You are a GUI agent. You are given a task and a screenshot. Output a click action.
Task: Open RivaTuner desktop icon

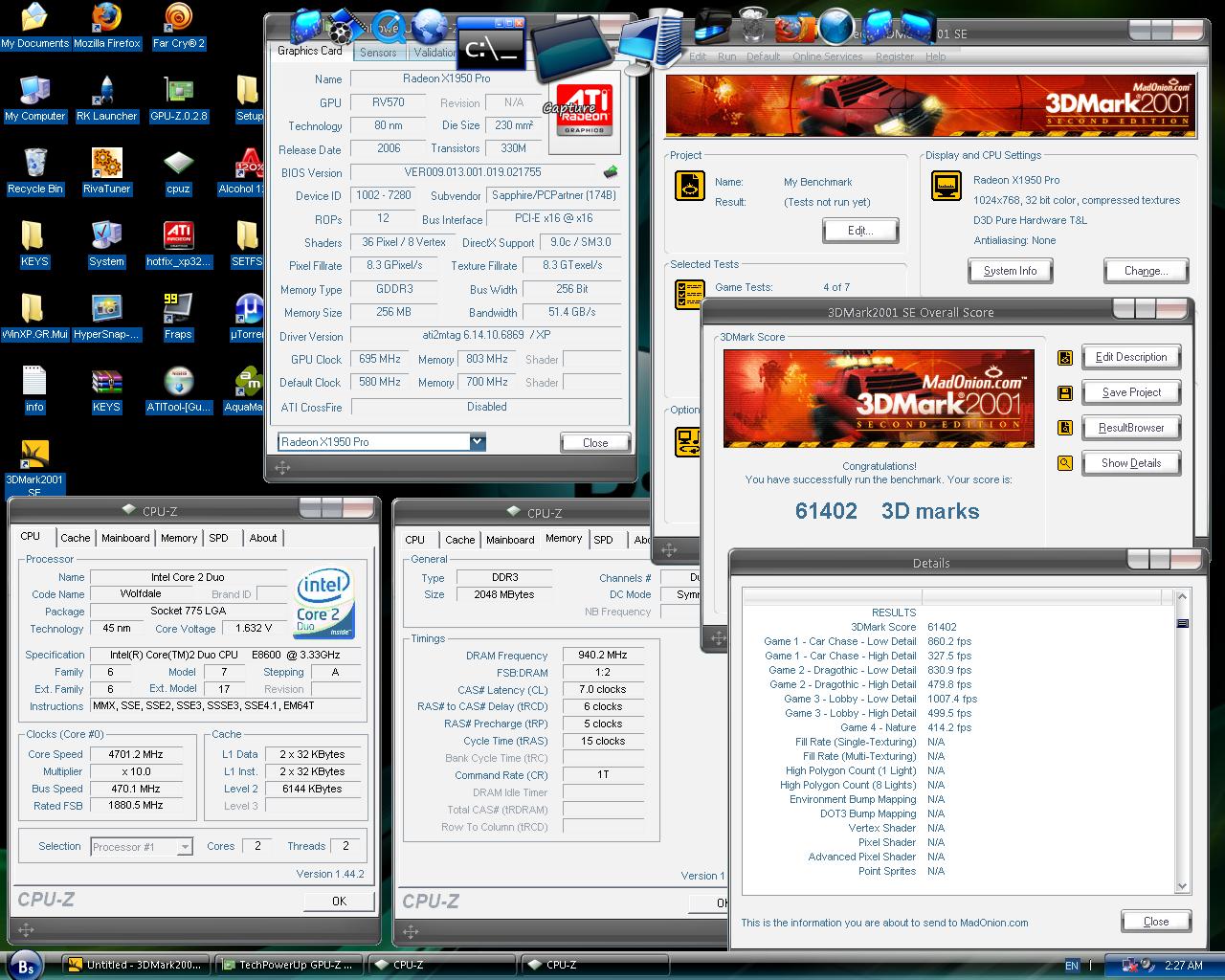click(107, 171)
